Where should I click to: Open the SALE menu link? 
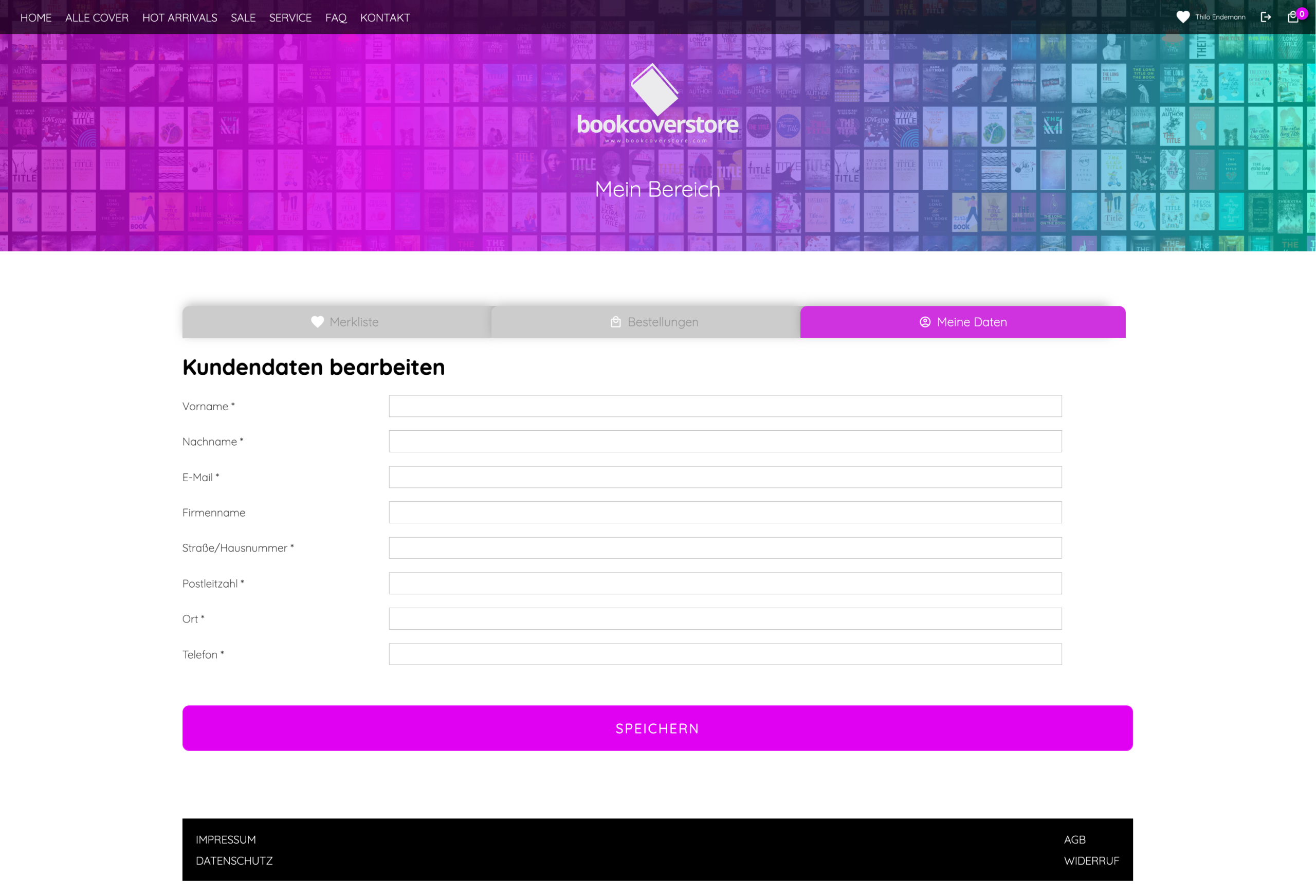(x=243, y=17)
